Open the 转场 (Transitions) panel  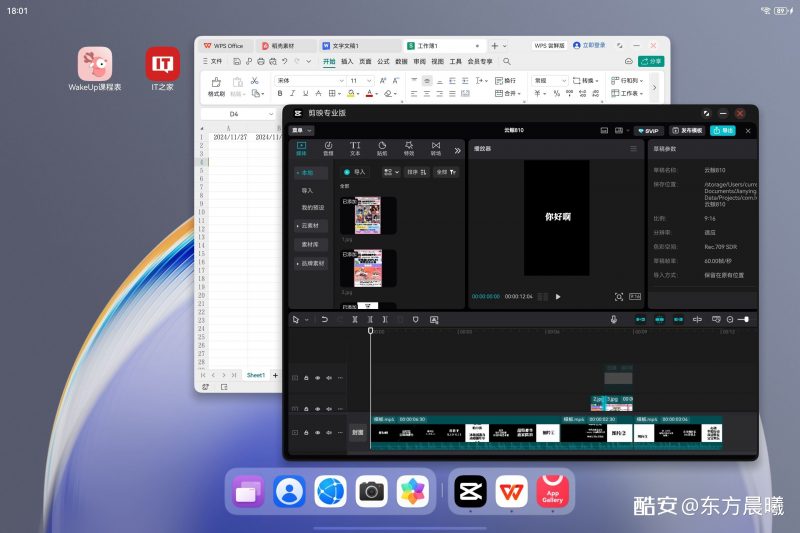[x=435, y=148]
